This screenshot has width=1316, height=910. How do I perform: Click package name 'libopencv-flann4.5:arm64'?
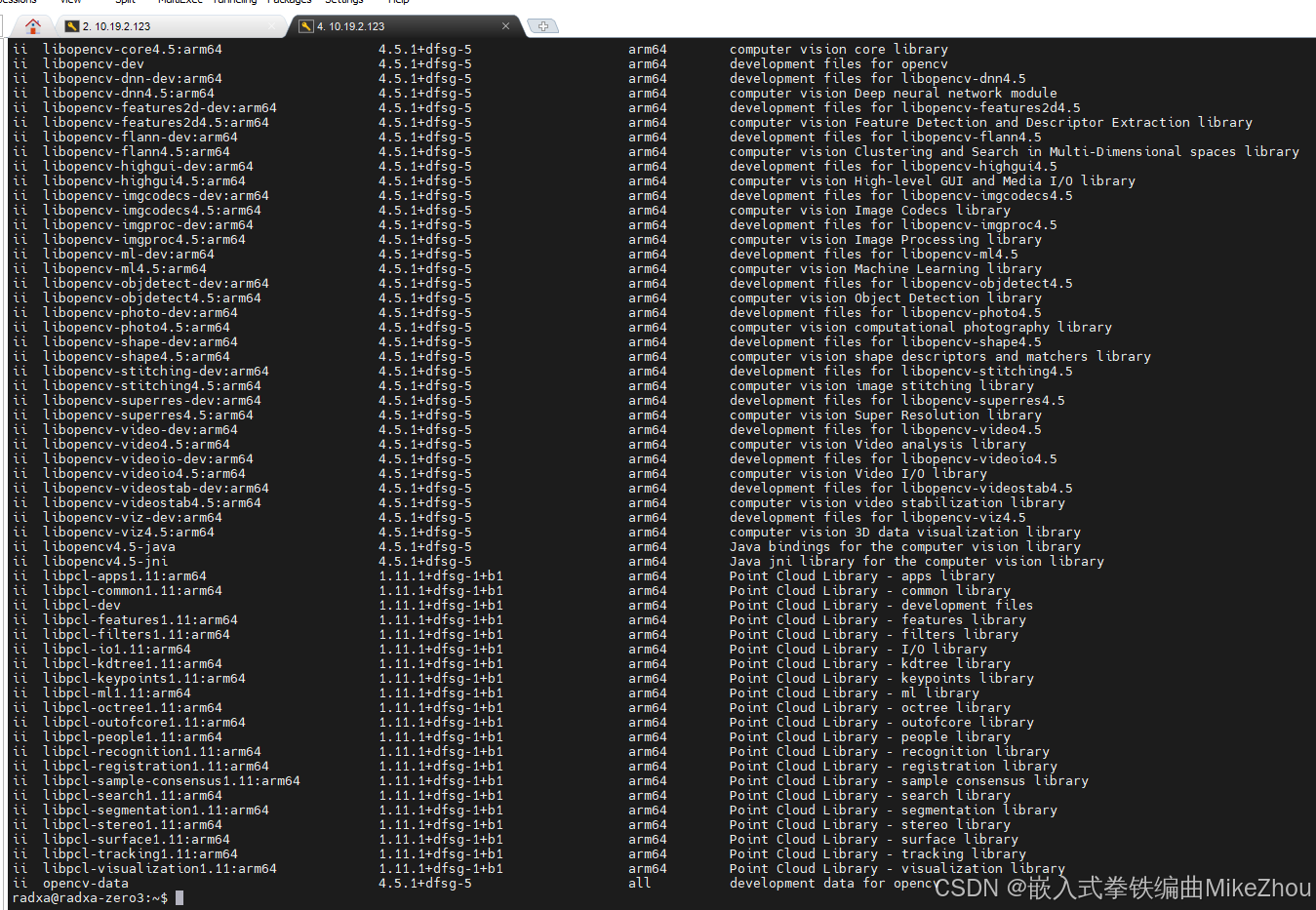pos(137,151)
